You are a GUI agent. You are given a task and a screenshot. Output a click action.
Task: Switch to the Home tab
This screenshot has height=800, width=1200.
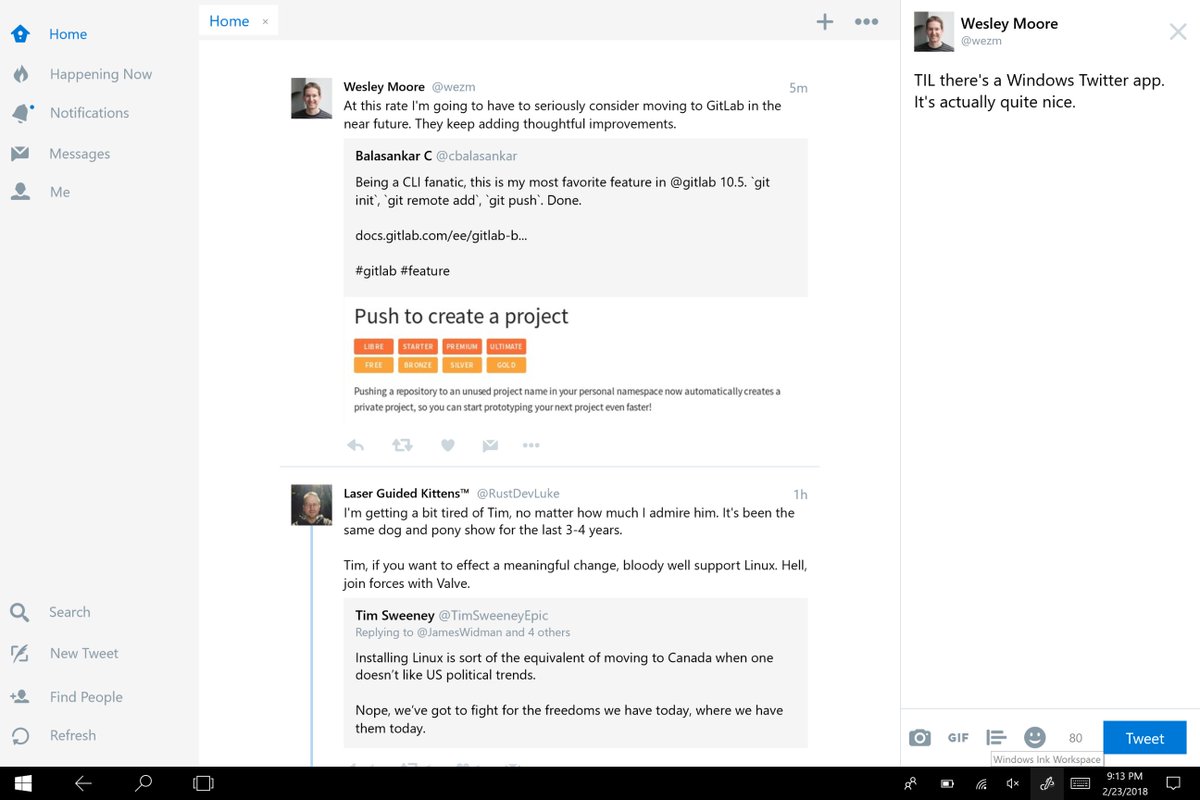click(x=229, y=21)
